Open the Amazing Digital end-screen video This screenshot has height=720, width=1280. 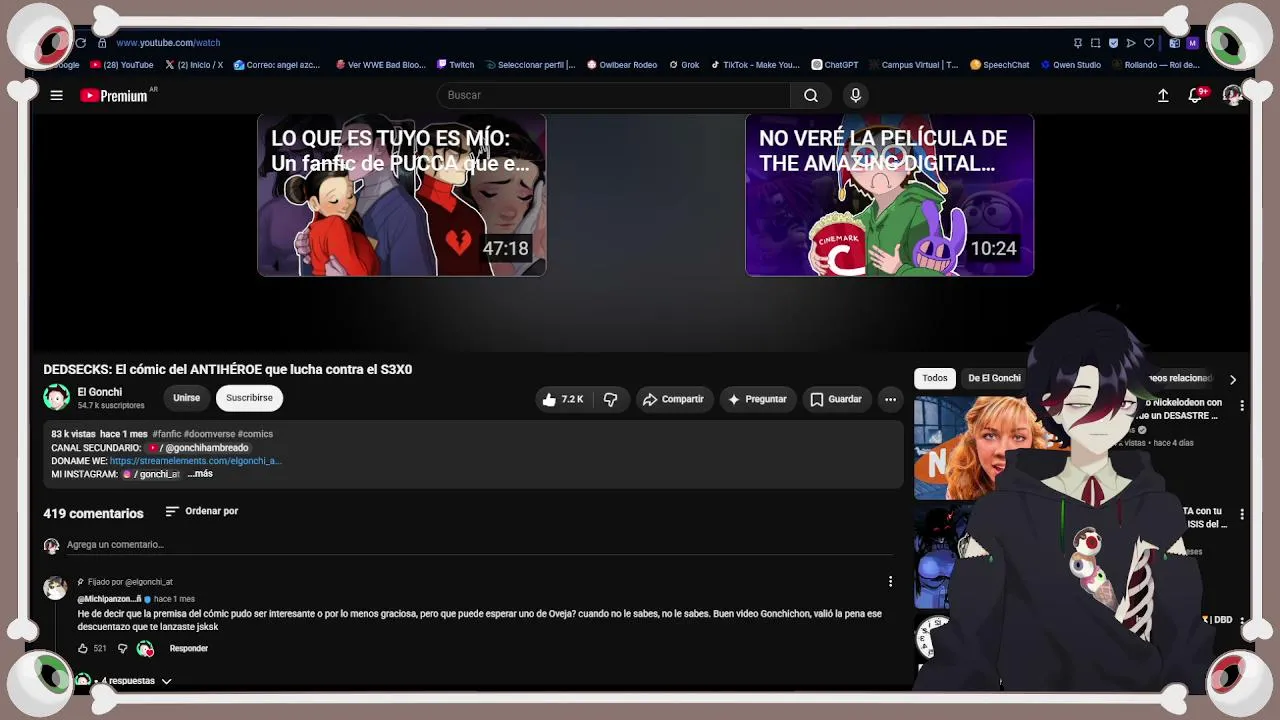point(889,195)
